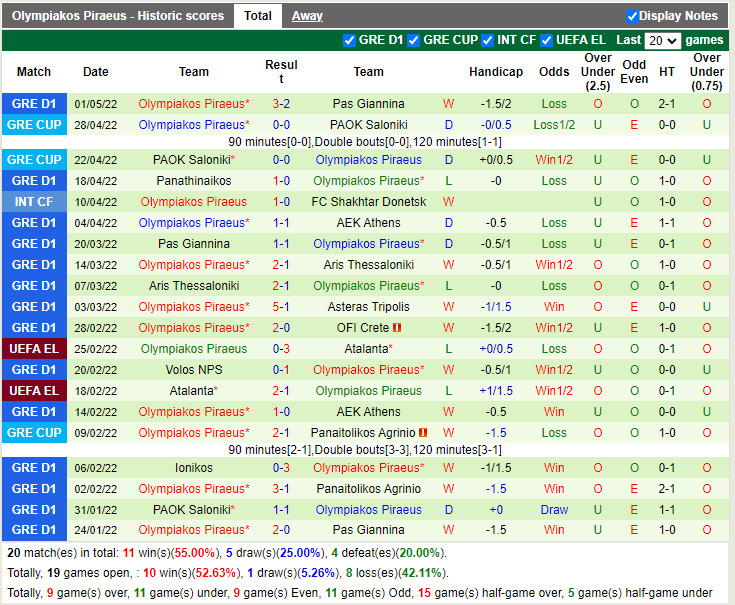Click the red card icon next to Panaitolikos Agrinio
Image resolution: width=735 pixels, height=605 pixels.
(x=423, y=433)
